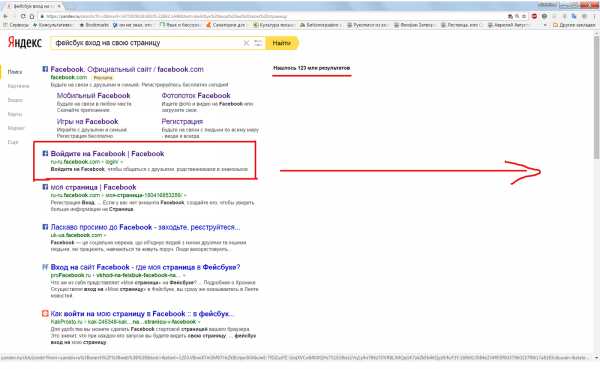The width and height of the screenshot is (600, 369).
Task: Click the uk-ua.facebook.com green URL
Action: click(x=78, y=235)
